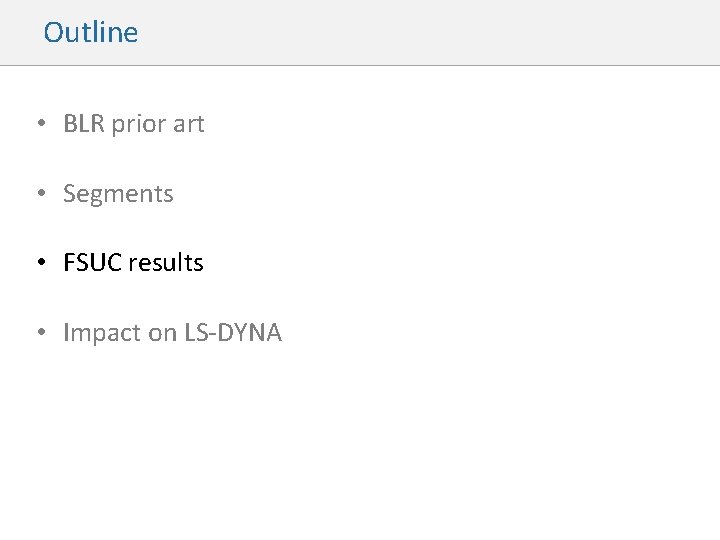Image resolution: width=720 pixels, height=540 pixels.
Task: Click the word 'BLR' in first bullet
Action: pyautogui.click(x=83, y=124)
